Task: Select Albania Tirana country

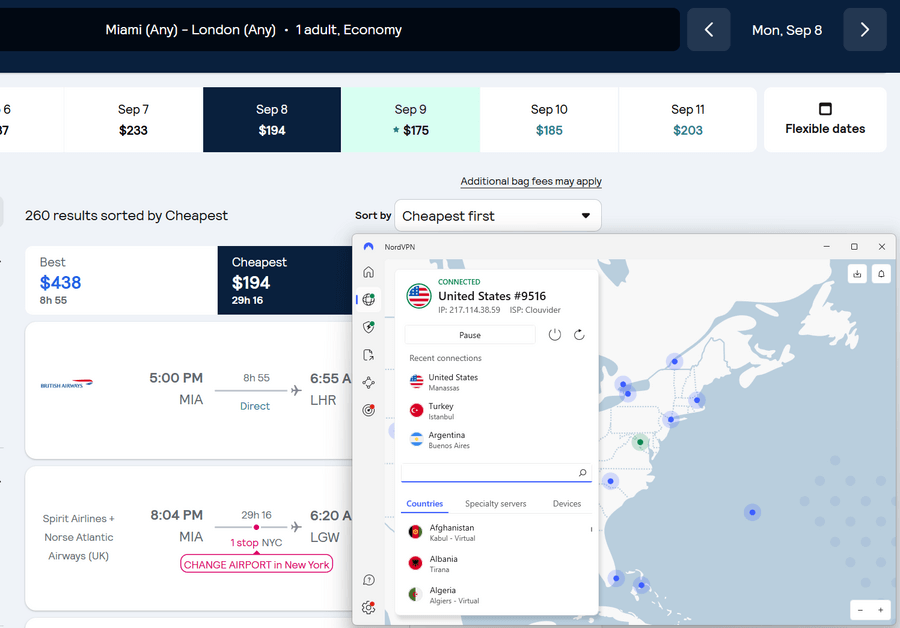Action: [496, 563]
